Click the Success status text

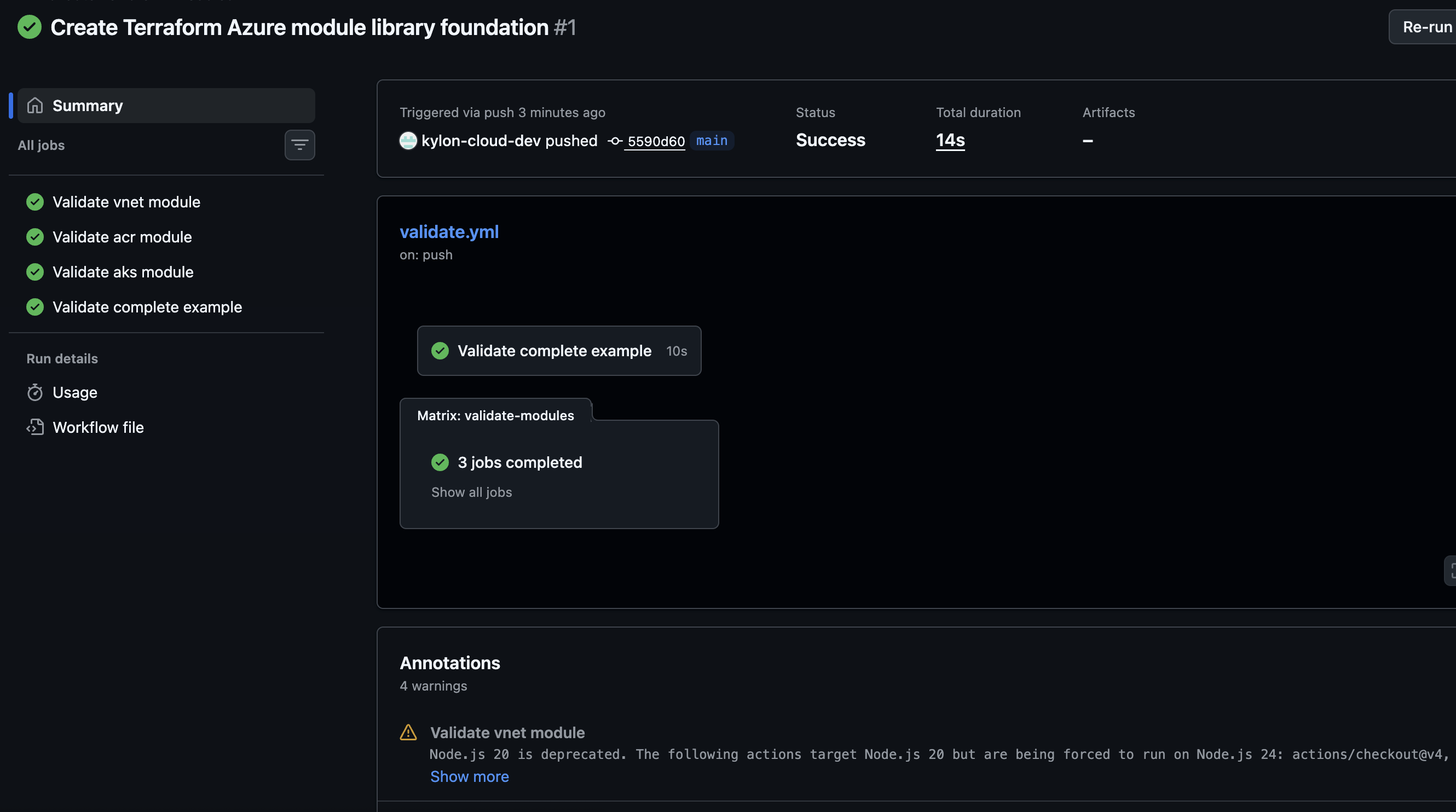pos(830,140)
